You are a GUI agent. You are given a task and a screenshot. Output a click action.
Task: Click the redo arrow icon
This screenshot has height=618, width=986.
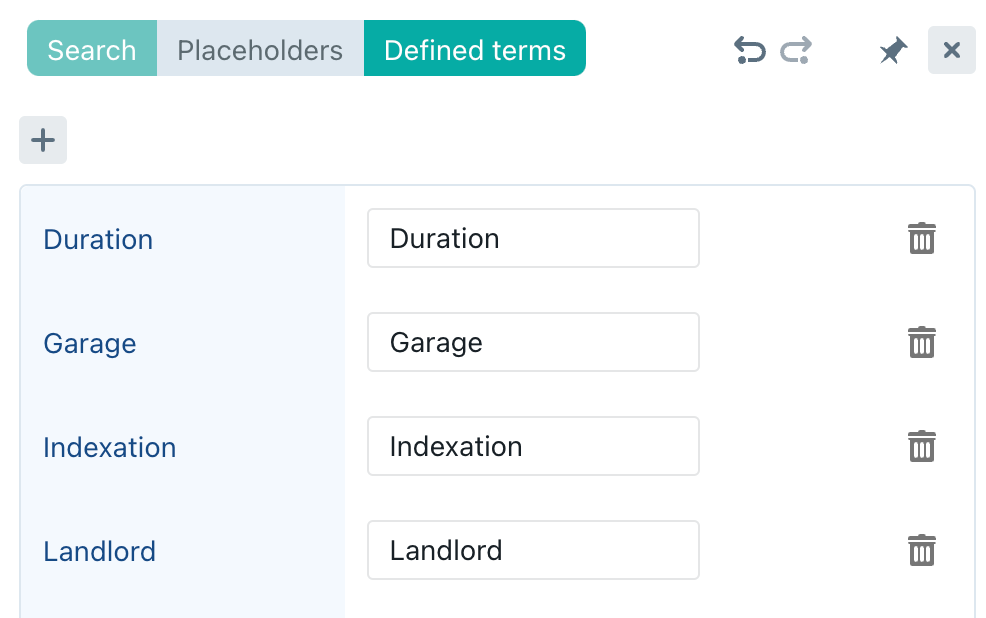click(x=796, y=50)
